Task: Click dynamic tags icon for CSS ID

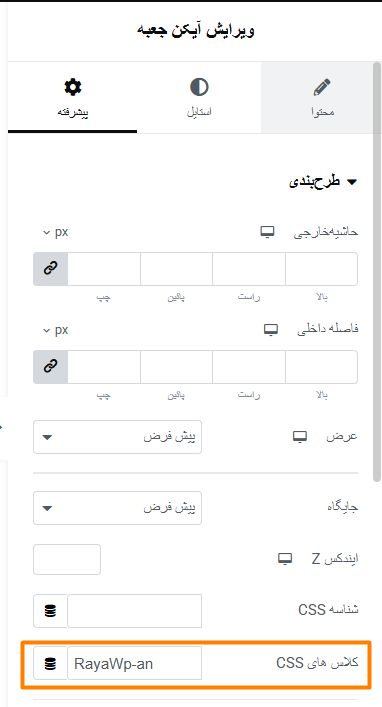Action: (x=51, y=611)
